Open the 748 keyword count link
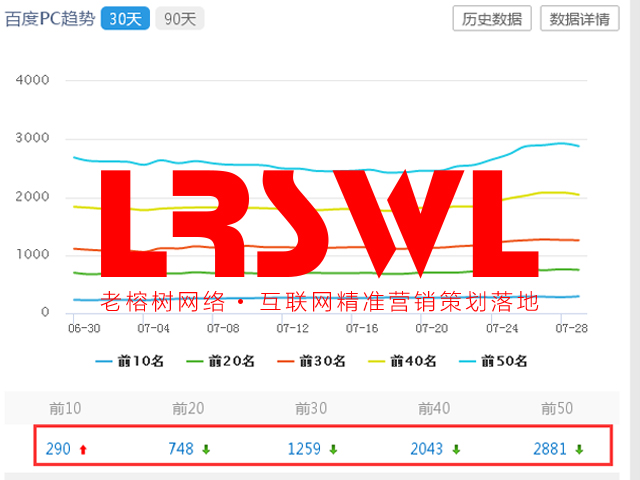This screenshot has height=480, width=640. 181,449
